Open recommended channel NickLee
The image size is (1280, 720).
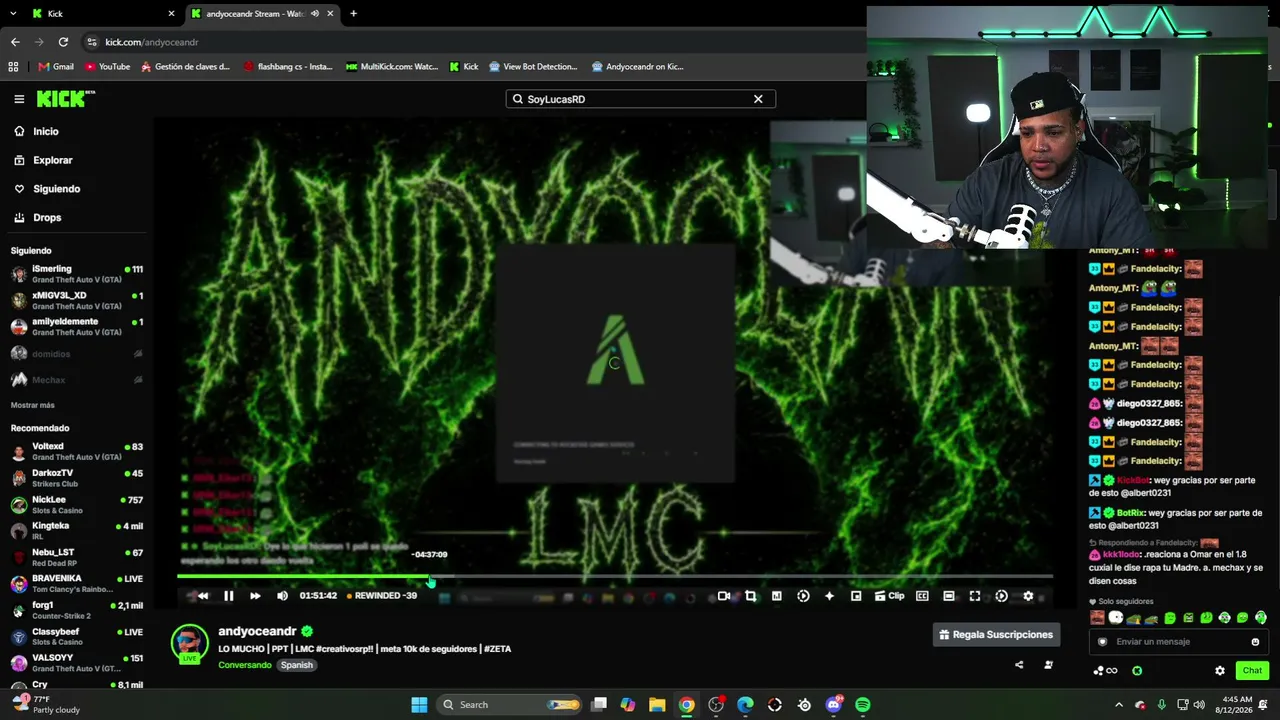77,505
